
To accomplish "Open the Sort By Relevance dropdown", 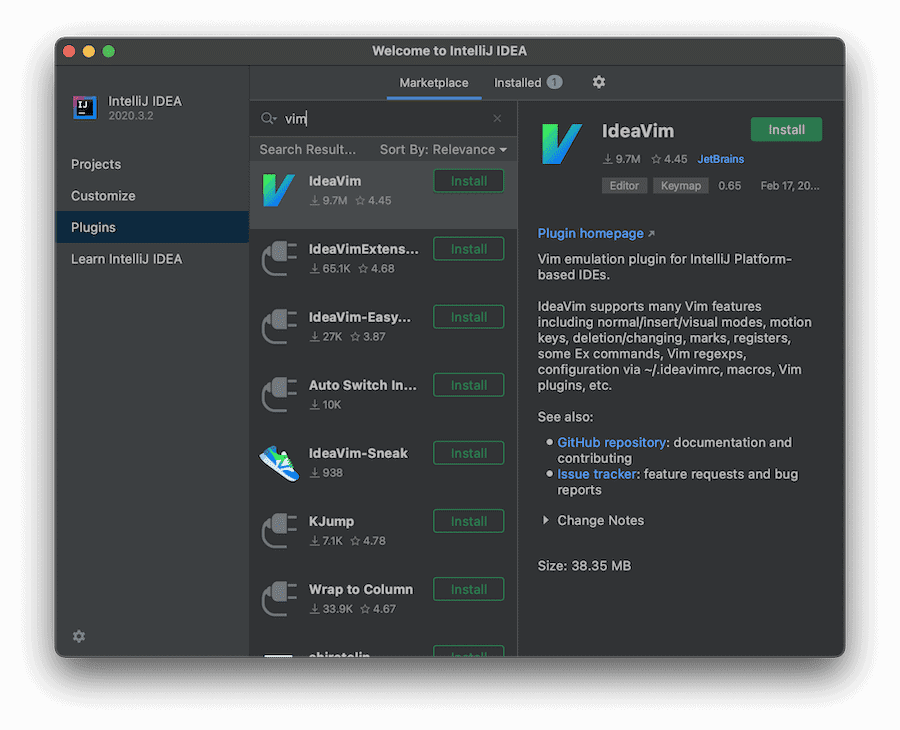I will 443,149.
